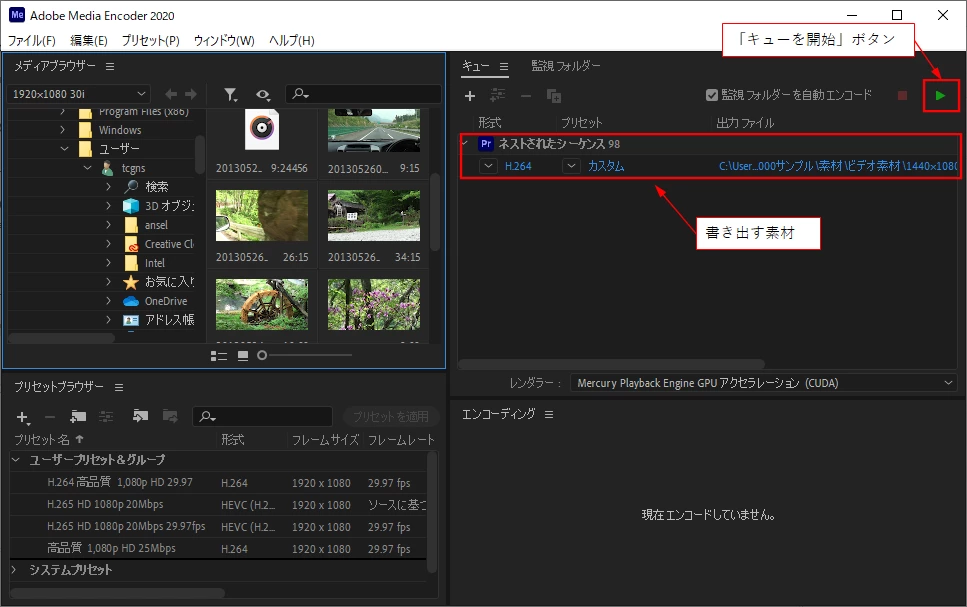Expand the Windows folder in the tree
Image resolution: width=967 pixels, height=607 pixels.
[62, 130]
